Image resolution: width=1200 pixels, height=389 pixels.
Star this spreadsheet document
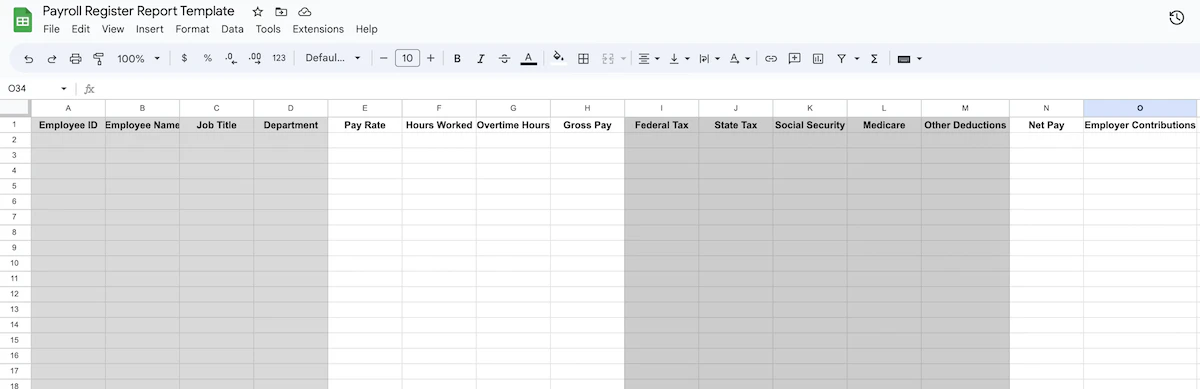(258, 11)
